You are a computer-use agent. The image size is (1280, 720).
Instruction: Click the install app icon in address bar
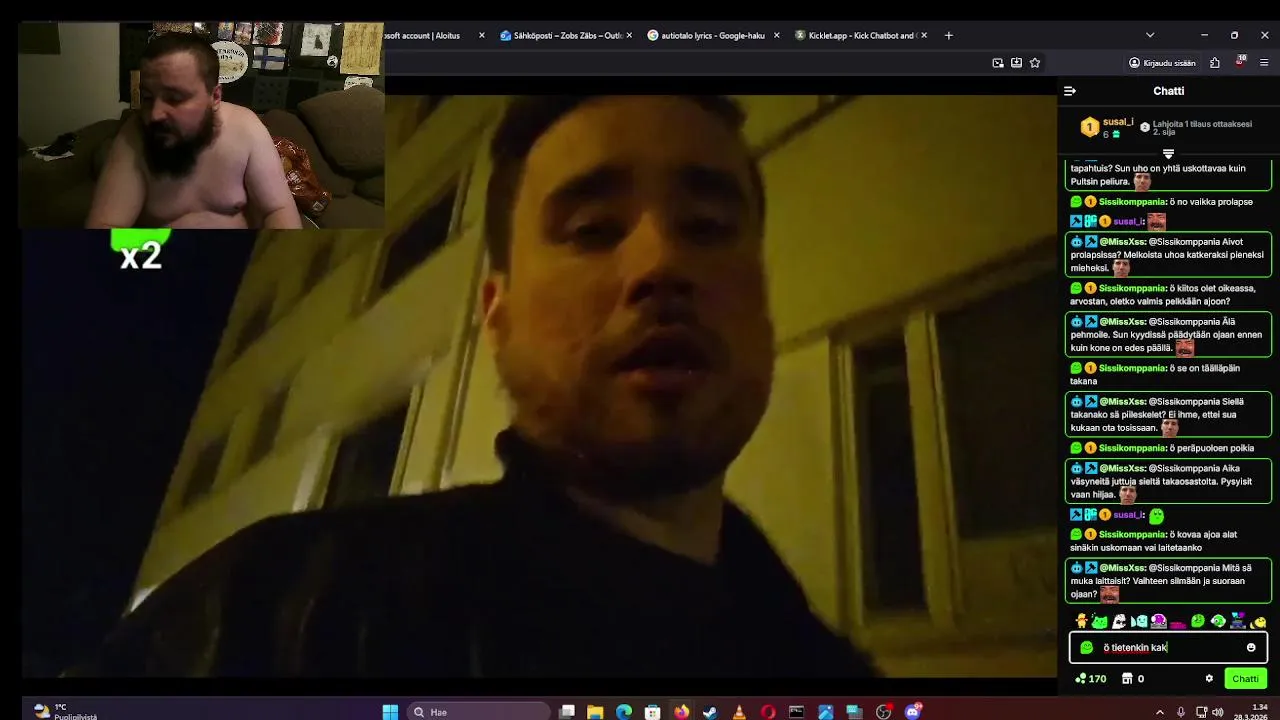(1016, 62)
